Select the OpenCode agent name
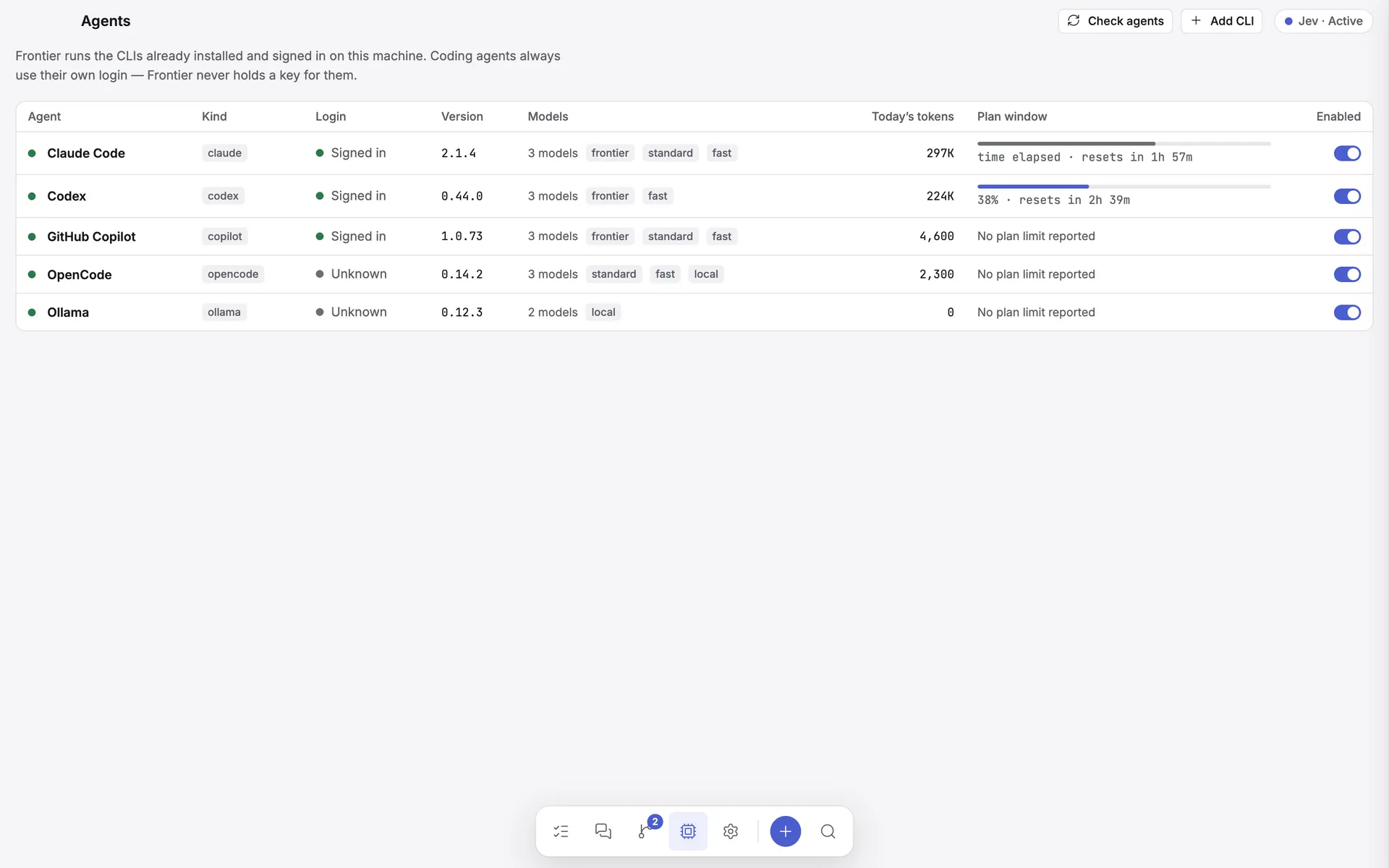The height and width of the screenshot is (868, 1389). (x=80, y=275)
